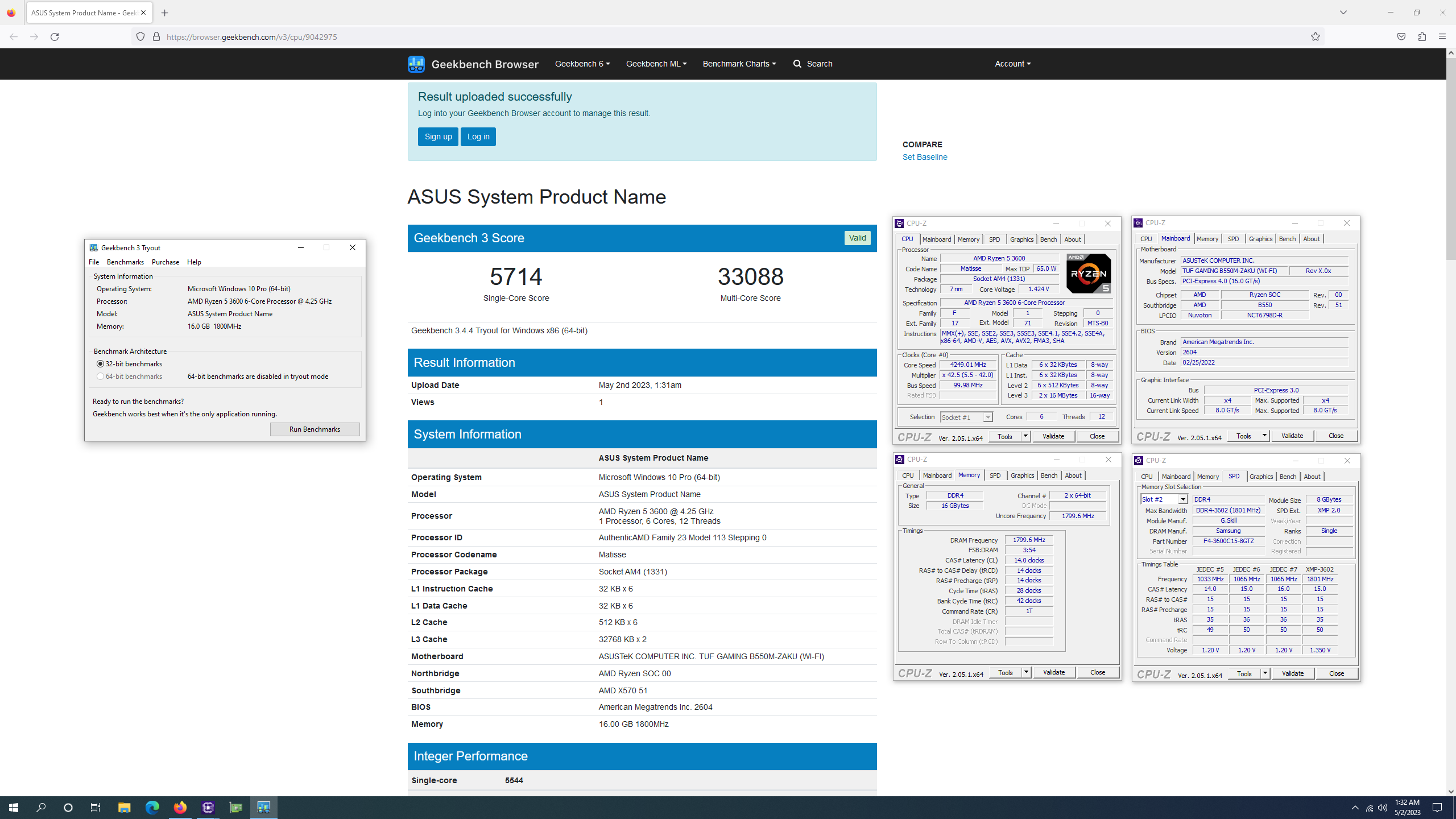The height and width of the screenshot is (819, 1456).
Task: Expand the Benchmark Charts dropdown menu
Action: coord(739,64)
